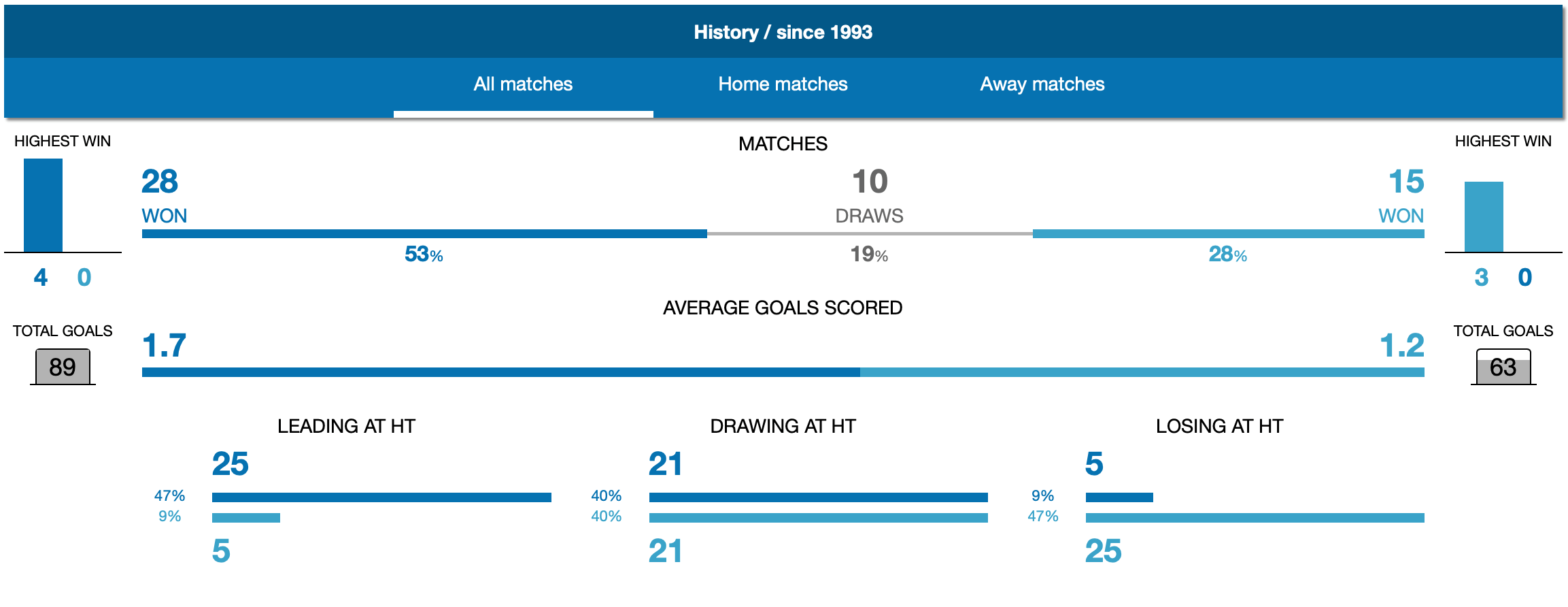
Task: Click the left highest win bar
Action: (43, 206)
